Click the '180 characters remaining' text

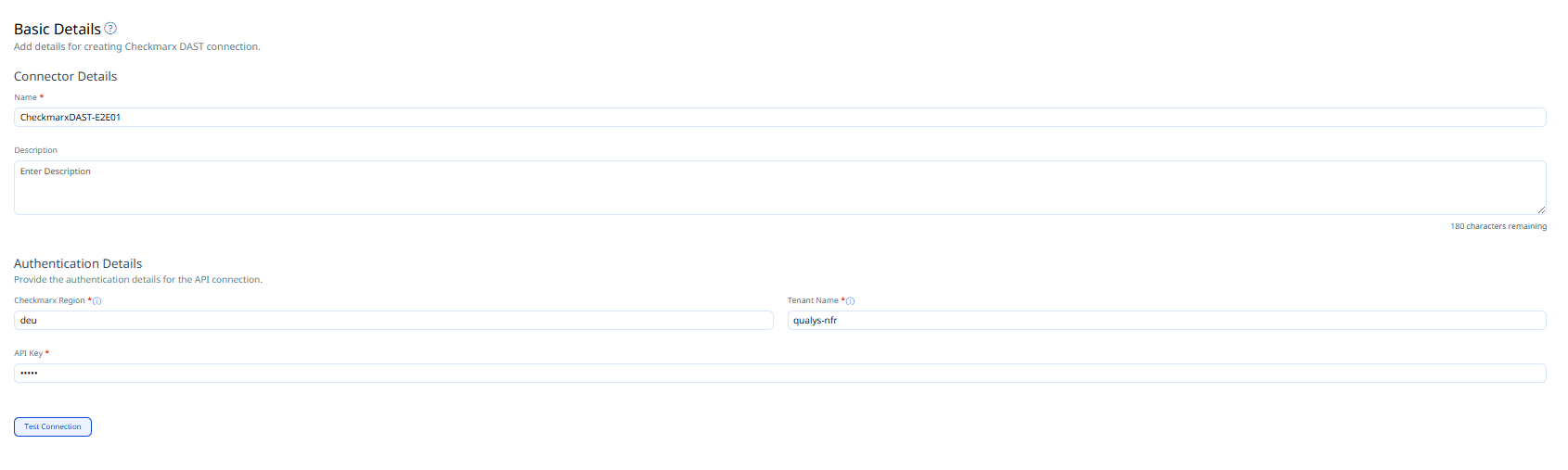[x=1498, y=226]
